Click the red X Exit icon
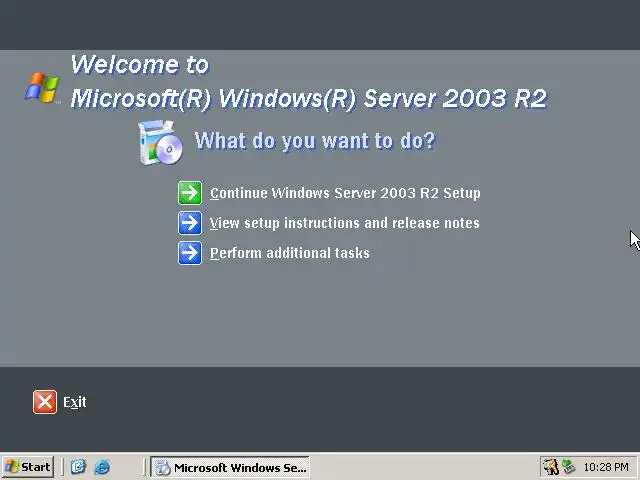 [45, 402]
